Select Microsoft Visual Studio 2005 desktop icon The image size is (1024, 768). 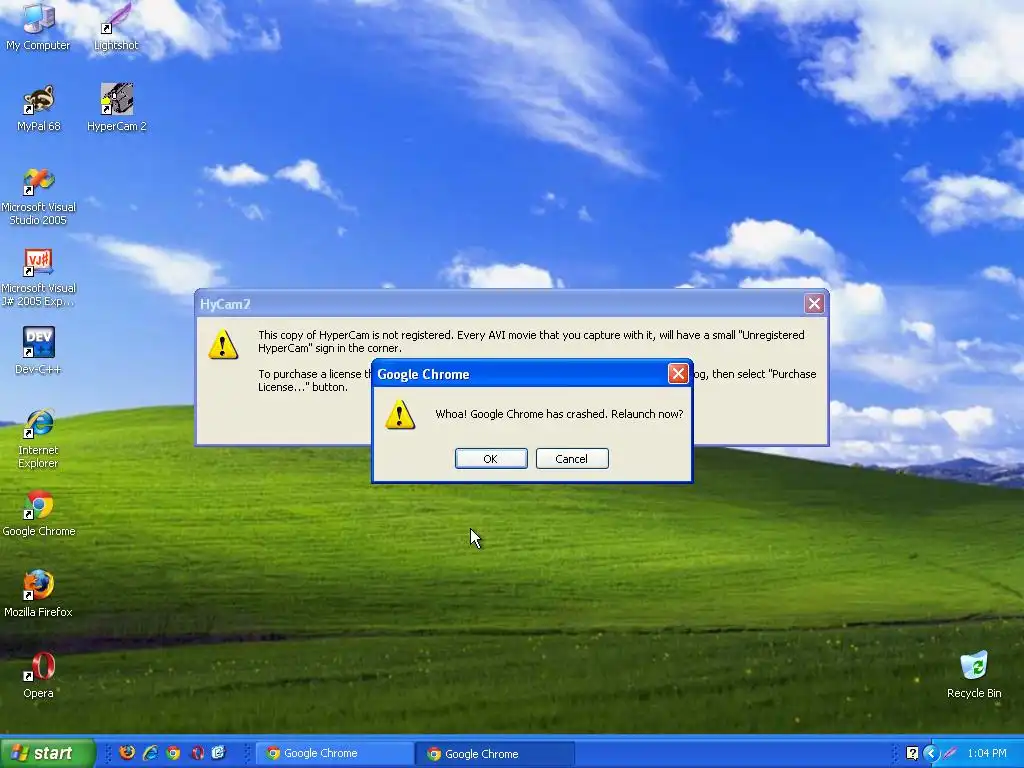pos(39,197)
